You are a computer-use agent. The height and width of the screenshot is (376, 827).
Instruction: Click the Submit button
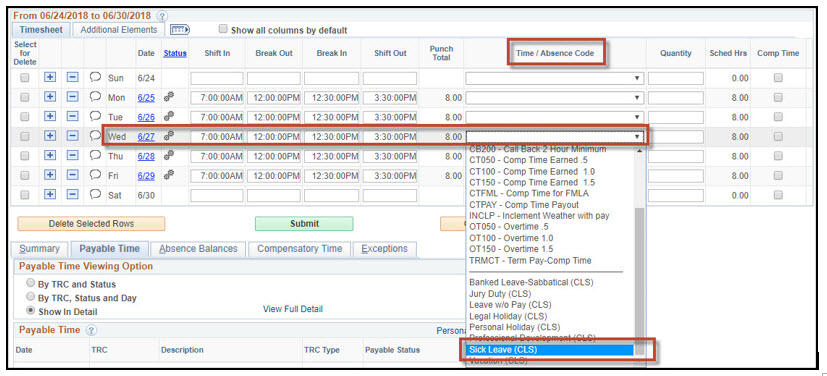(304, 224)
